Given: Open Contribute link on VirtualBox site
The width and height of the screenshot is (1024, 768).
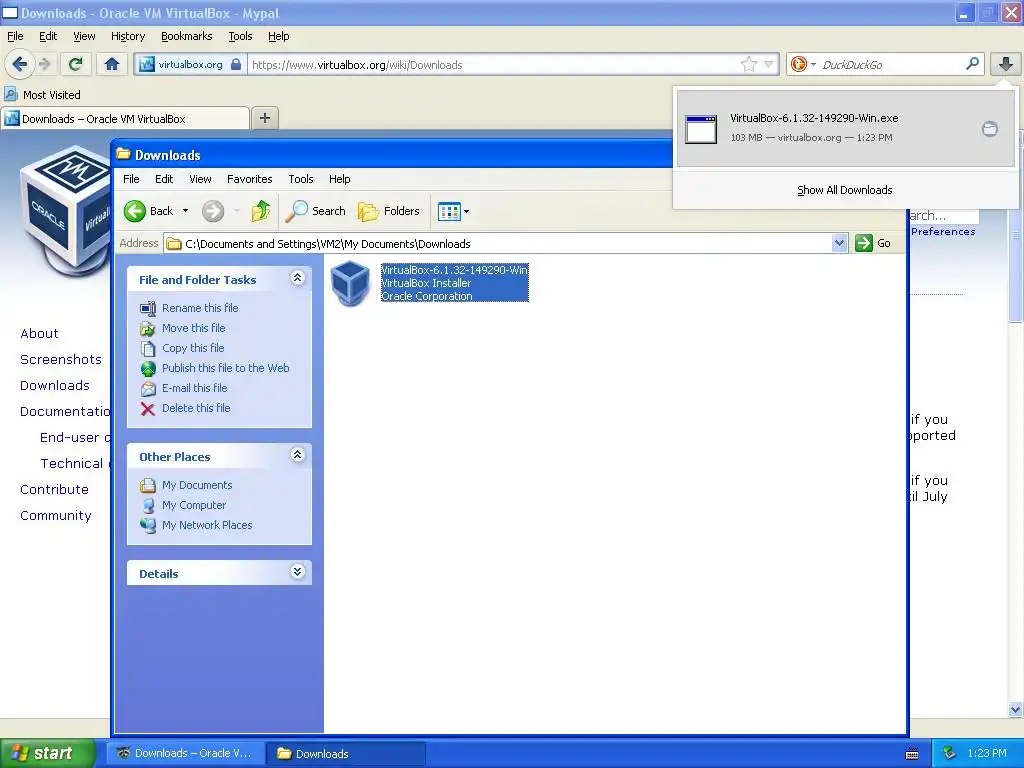Looking at the screenshot, I should pyautogui.click(x=54, y=490).
